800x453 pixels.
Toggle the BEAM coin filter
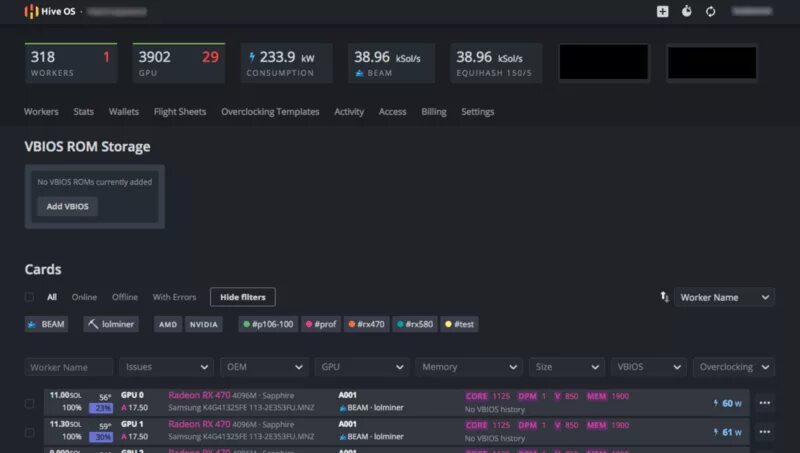(x=46, y=324)
